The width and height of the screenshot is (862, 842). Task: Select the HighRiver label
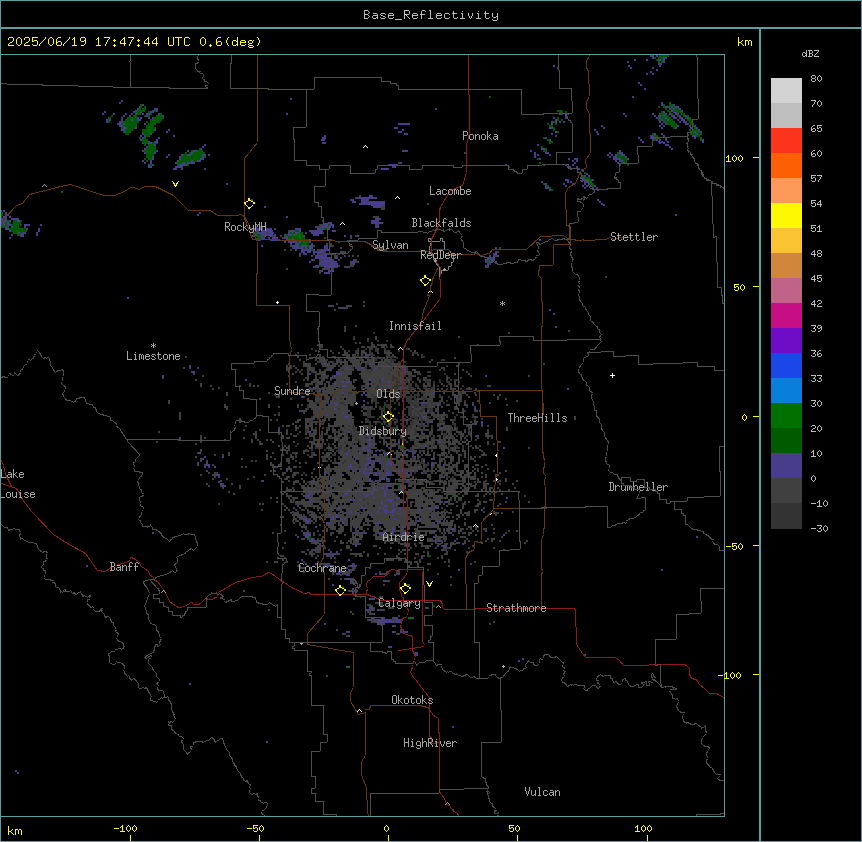430,743
